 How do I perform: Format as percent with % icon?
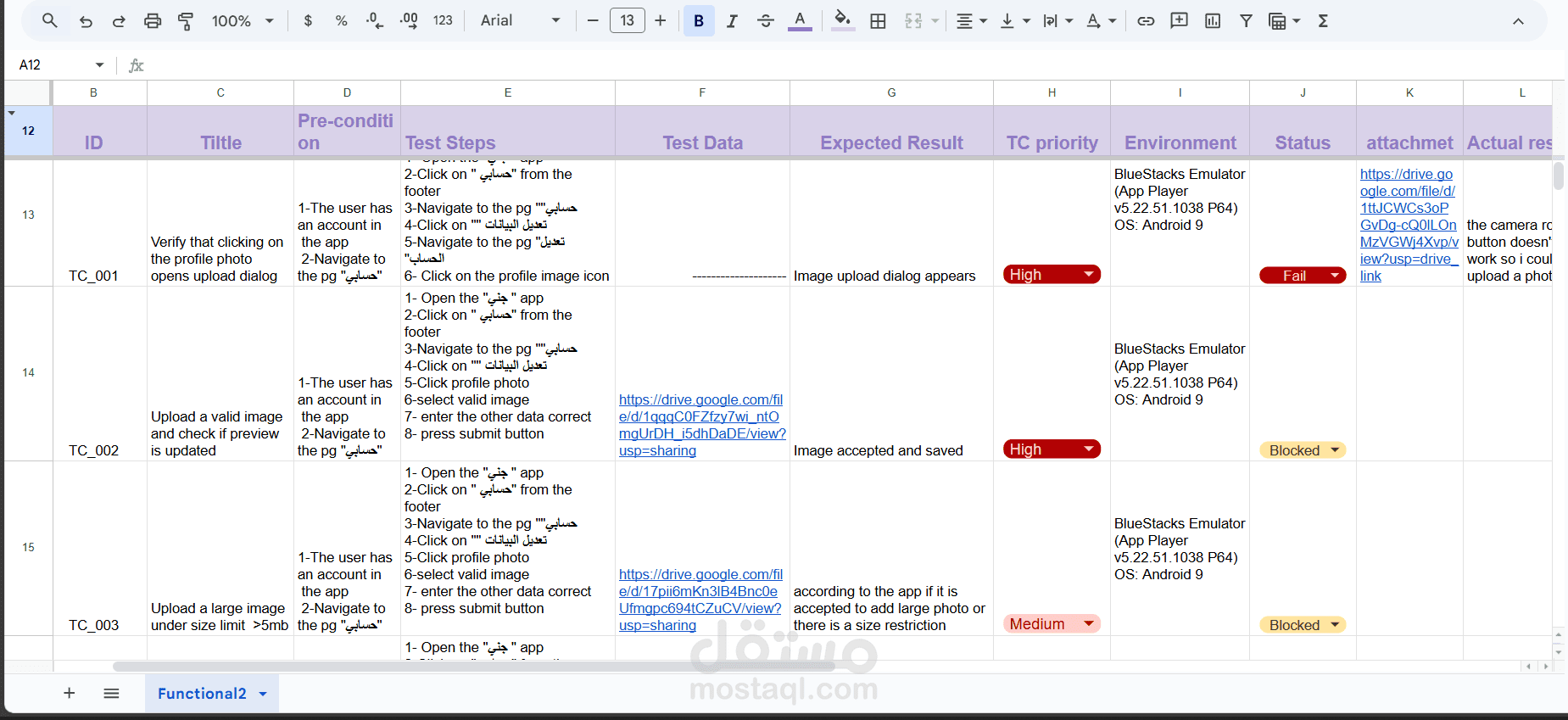click(x=341, y=21)
